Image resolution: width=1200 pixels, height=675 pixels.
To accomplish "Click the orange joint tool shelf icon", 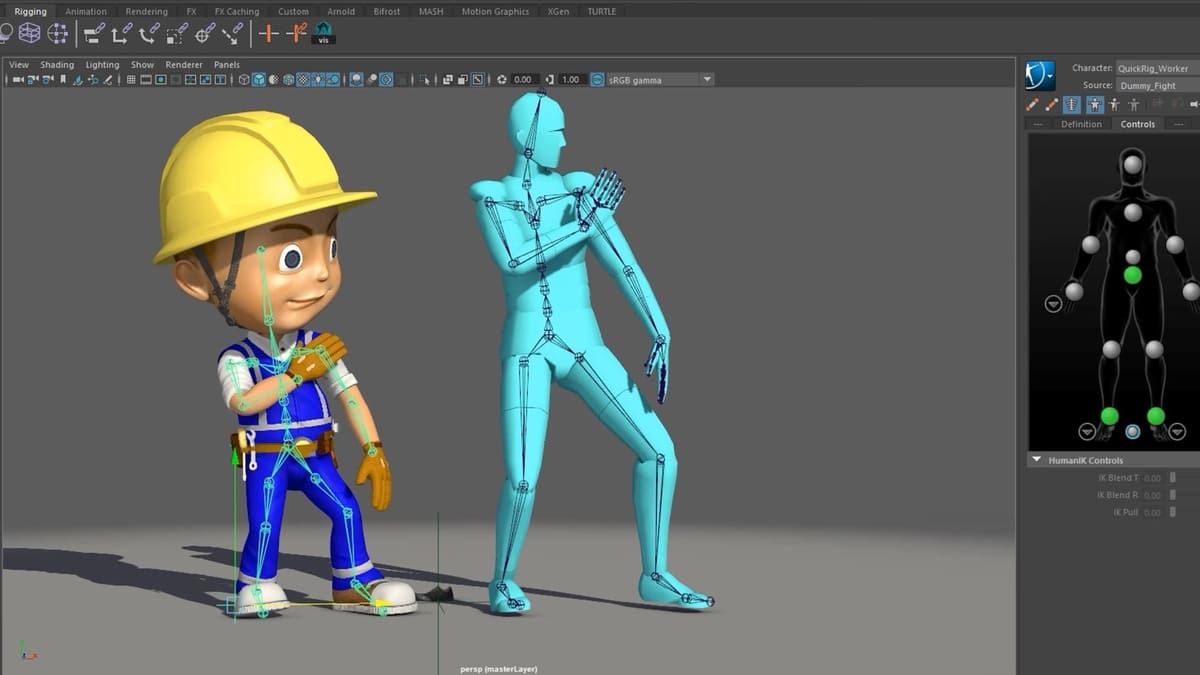I will coord(297,33).
